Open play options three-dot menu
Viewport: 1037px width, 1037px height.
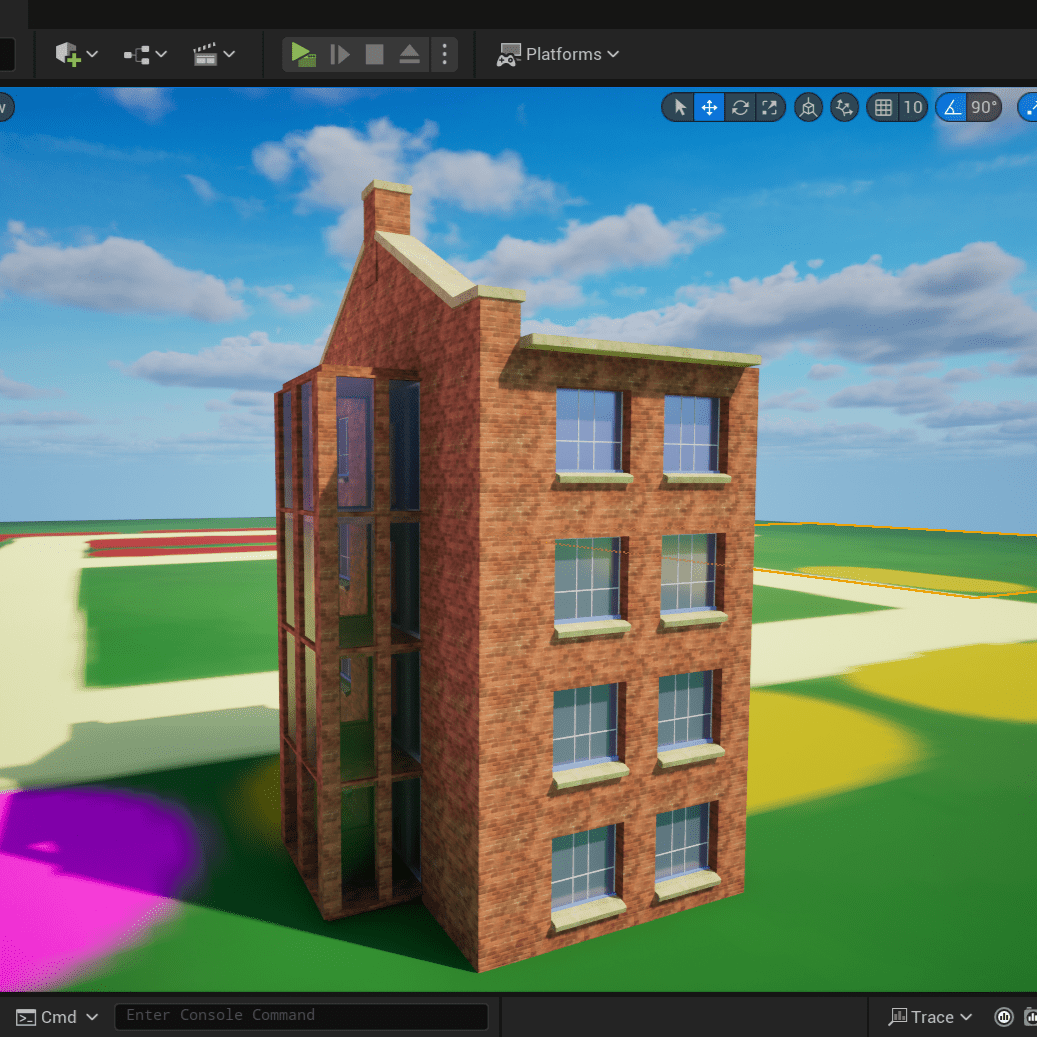coord(444,54)
